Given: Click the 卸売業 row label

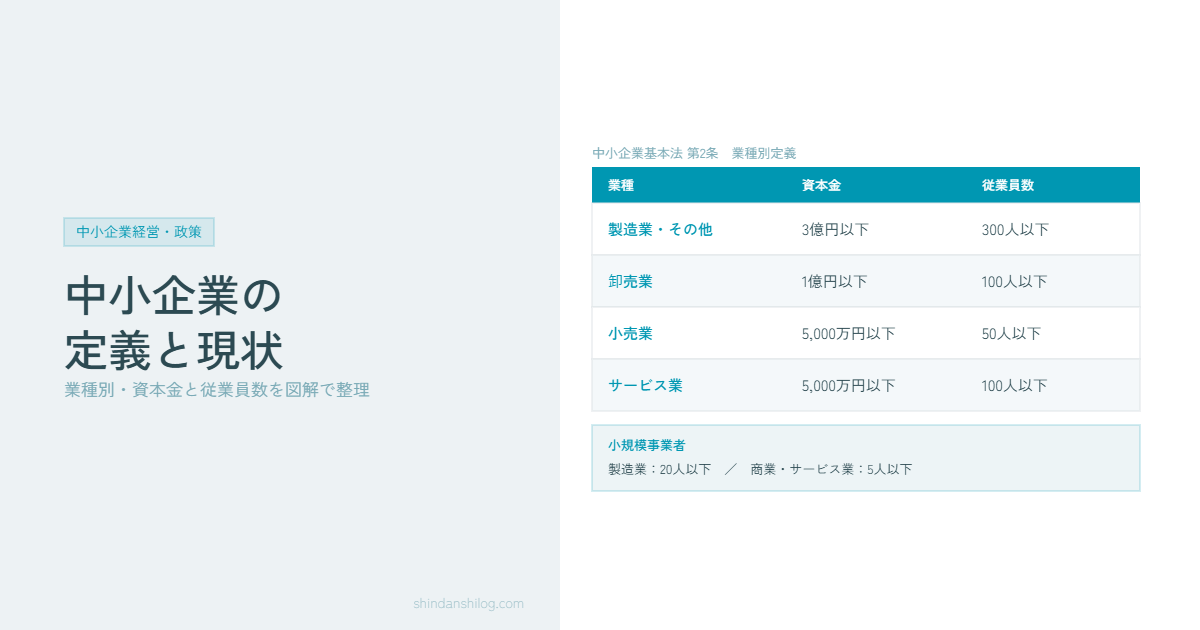Looking at the screenshot, I should 630,281.
